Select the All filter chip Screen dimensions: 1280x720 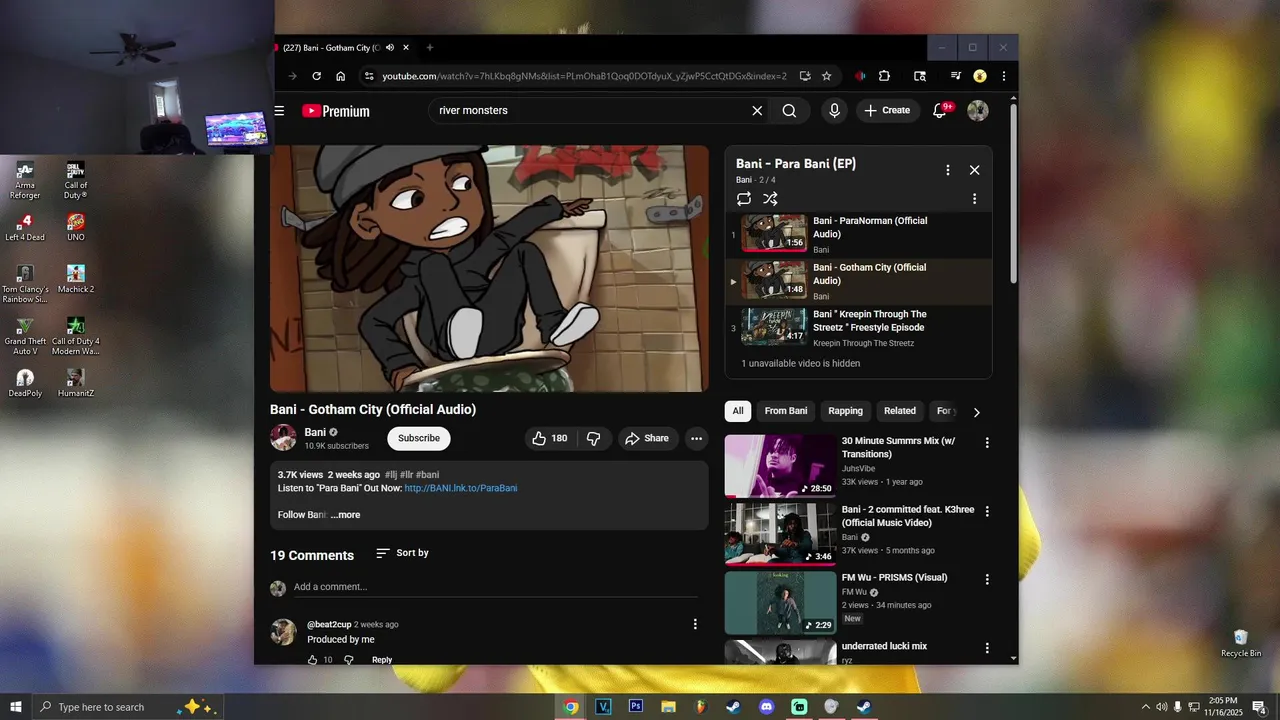[738, 411]
